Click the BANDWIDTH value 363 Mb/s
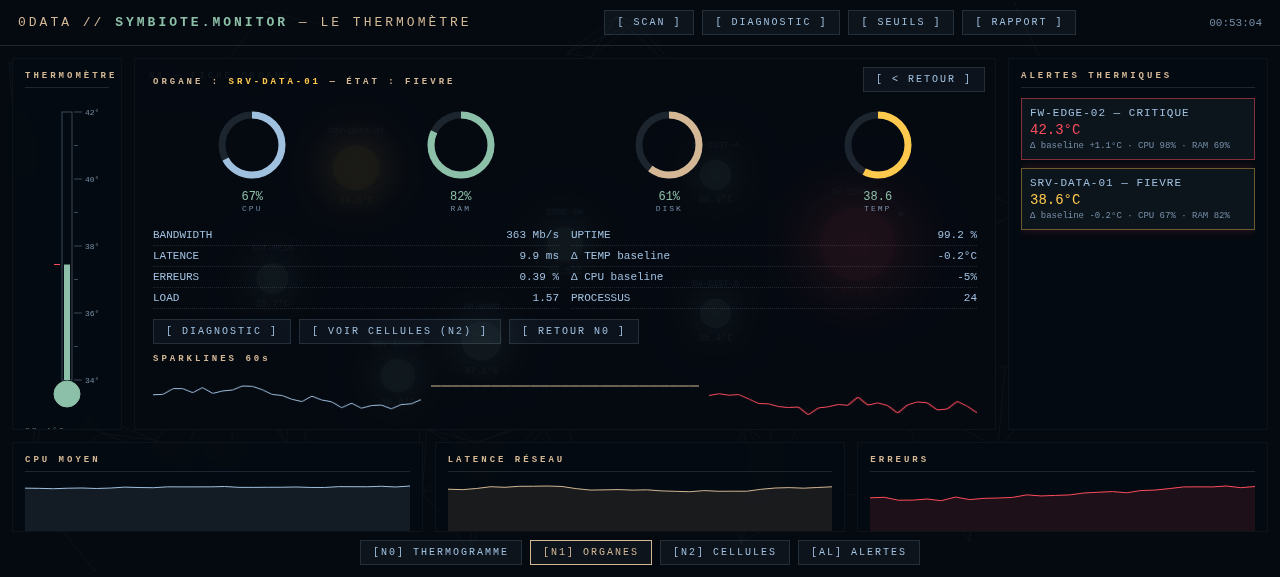Screen dimensions: 1280x577 [x=532, y=235]
